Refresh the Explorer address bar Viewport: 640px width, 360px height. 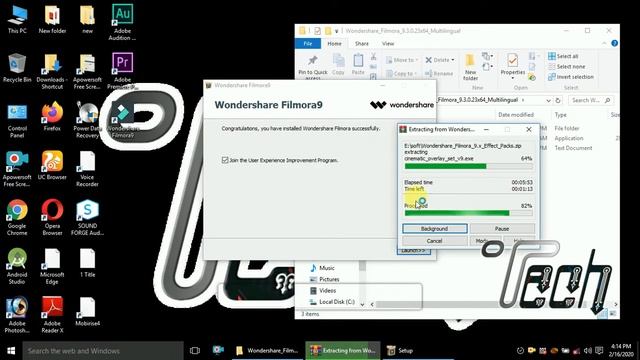point(558,100)
